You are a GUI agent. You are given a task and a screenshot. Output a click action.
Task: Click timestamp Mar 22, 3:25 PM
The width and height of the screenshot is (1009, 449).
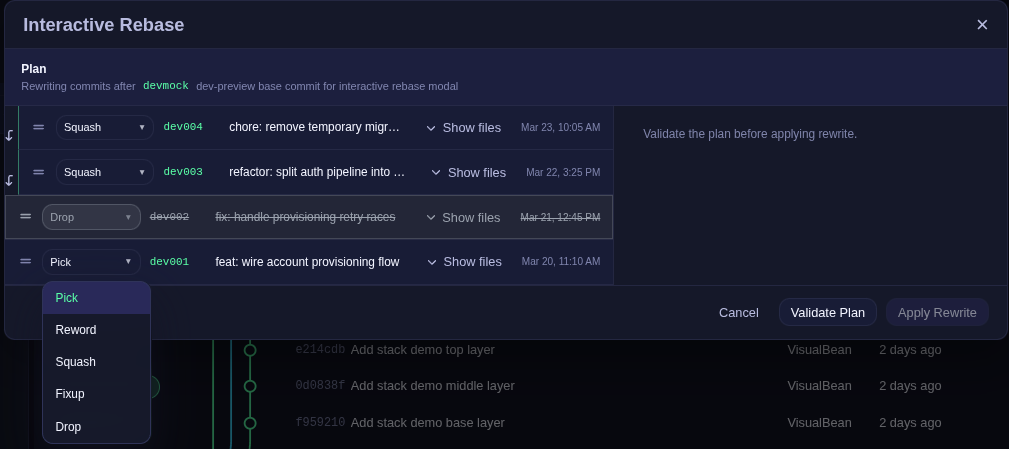tap(563, 172)
